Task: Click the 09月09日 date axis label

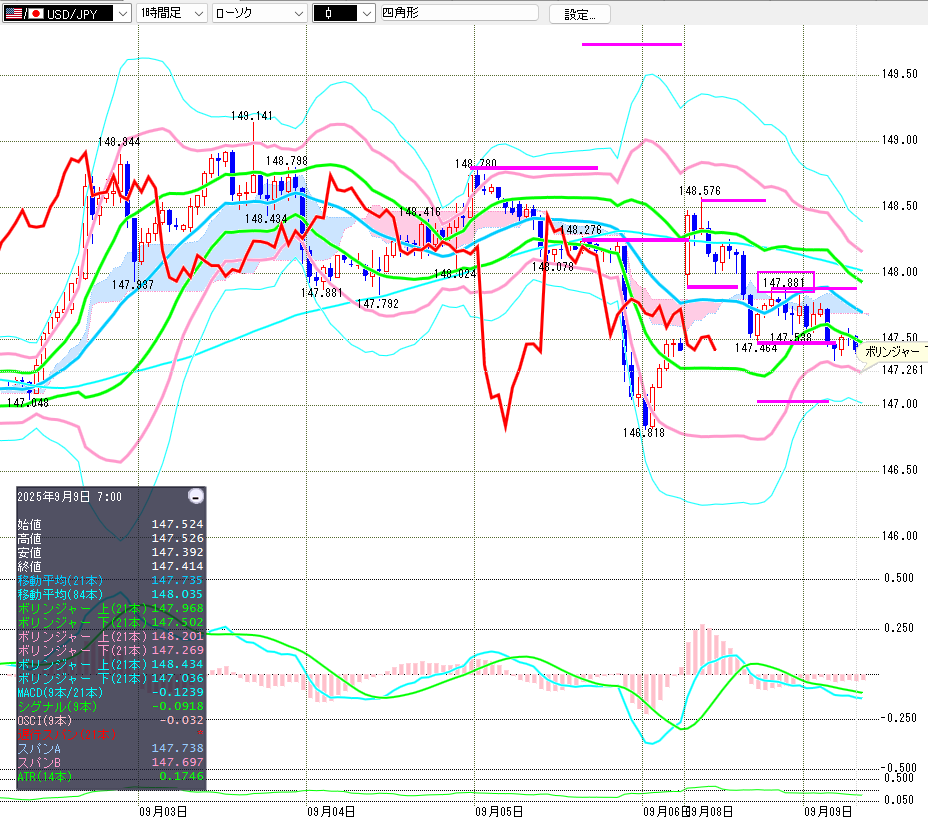Action: tap(828, 812)
